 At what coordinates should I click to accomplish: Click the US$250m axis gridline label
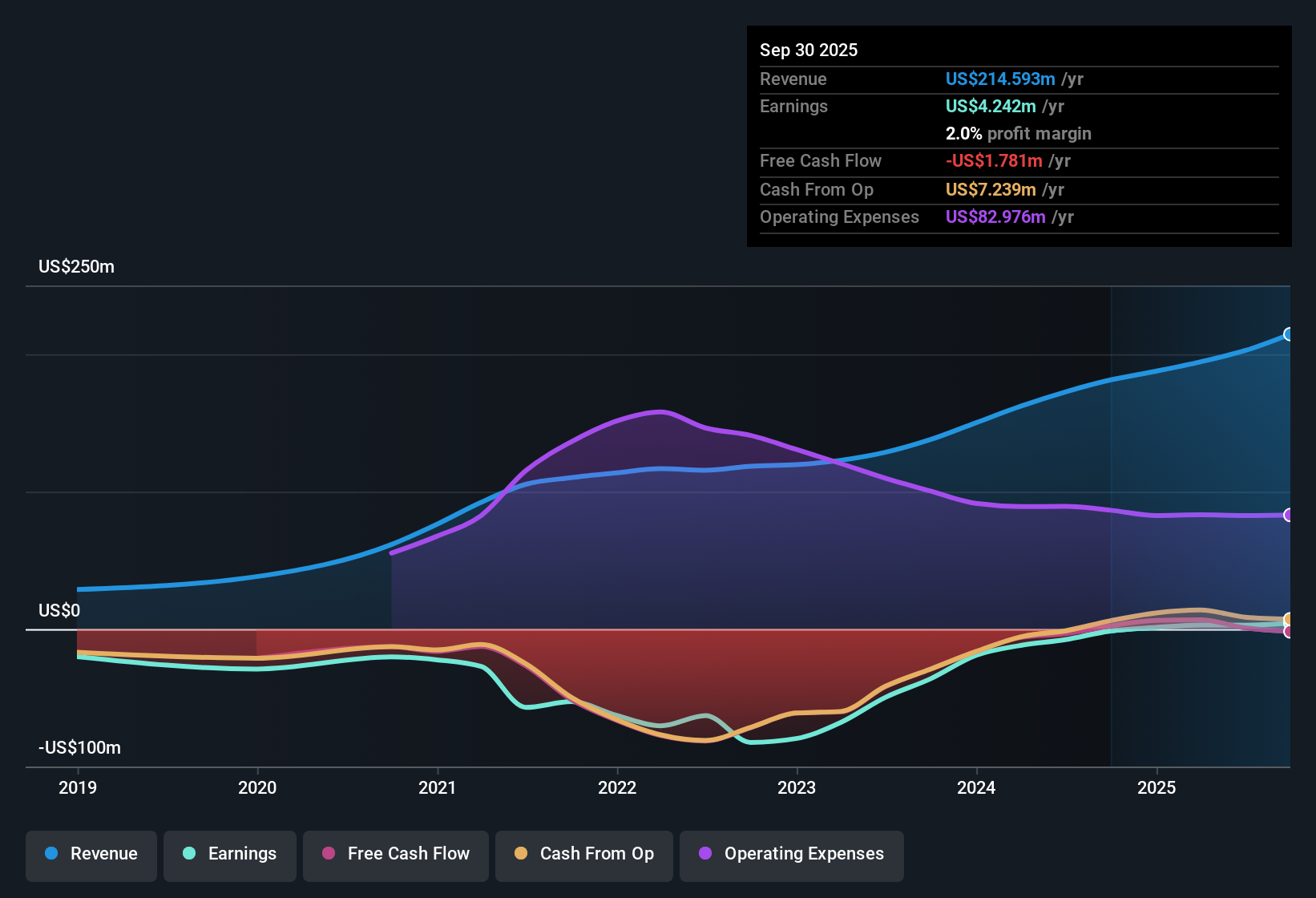75,266
